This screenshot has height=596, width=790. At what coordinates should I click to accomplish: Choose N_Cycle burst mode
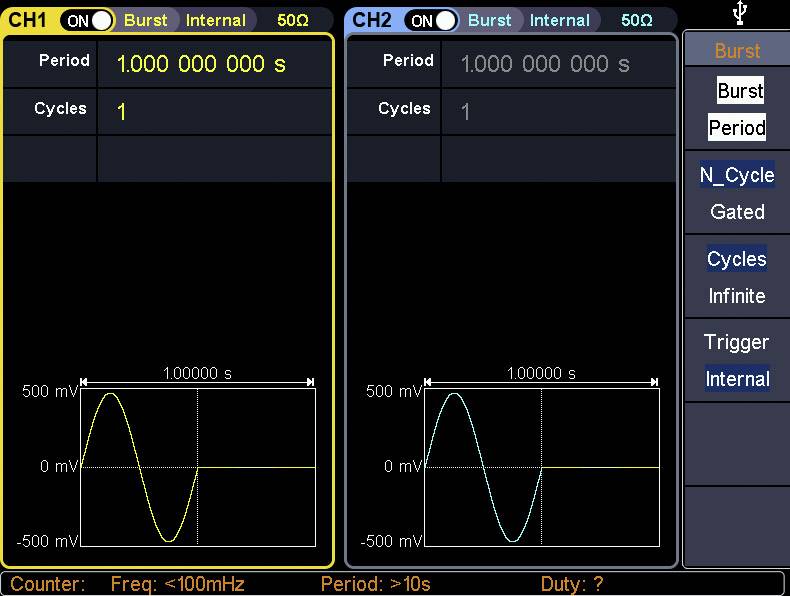[737, 175]
